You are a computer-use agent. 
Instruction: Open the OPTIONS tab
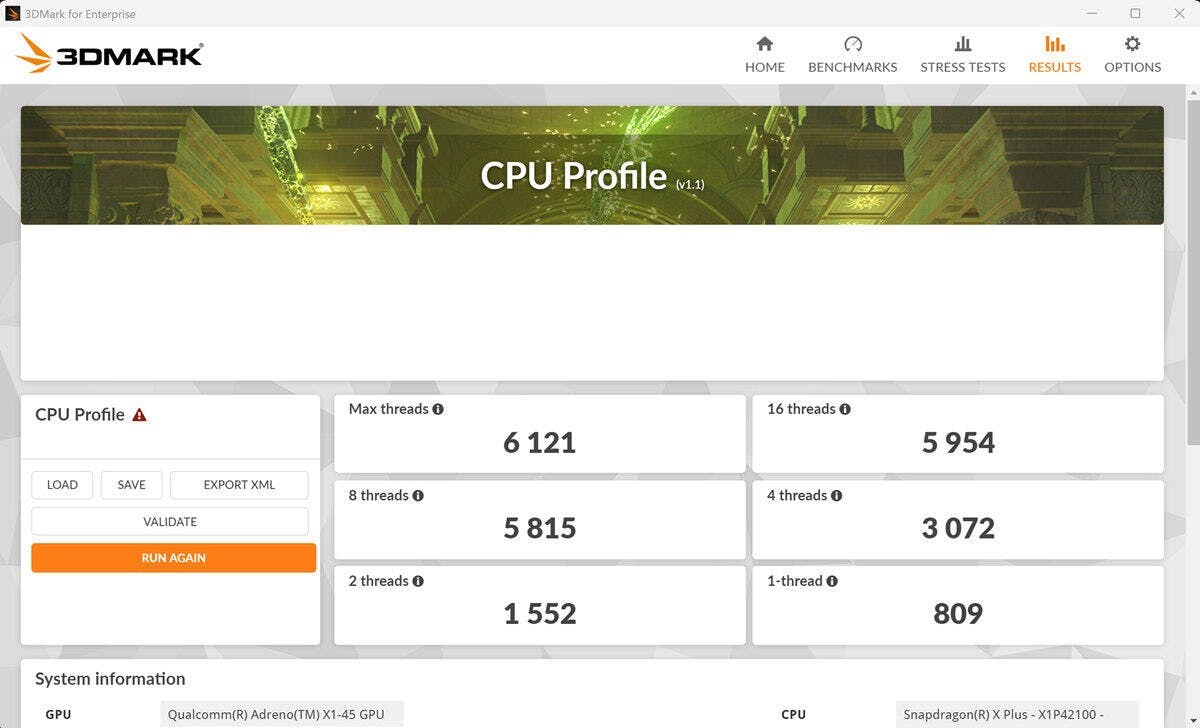(x=1133, y=55)
